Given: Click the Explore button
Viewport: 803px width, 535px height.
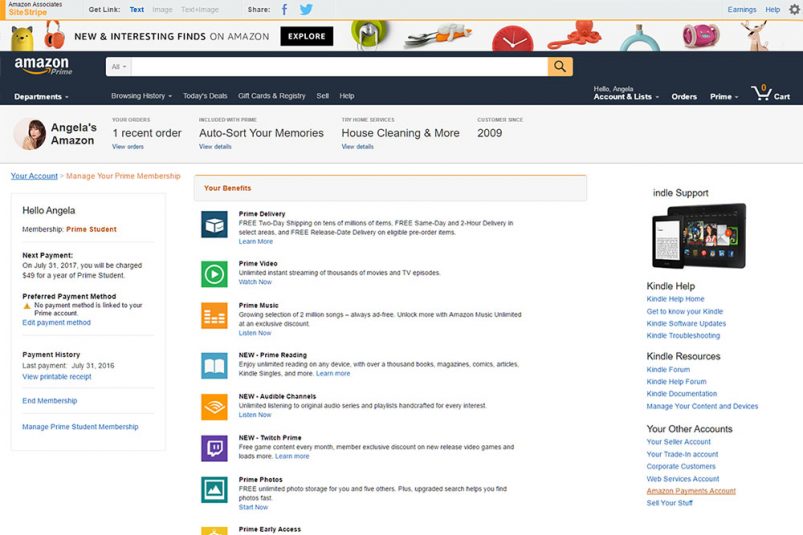Looking at the screenshot, I should pyautogui.click(x=307, y=36).
